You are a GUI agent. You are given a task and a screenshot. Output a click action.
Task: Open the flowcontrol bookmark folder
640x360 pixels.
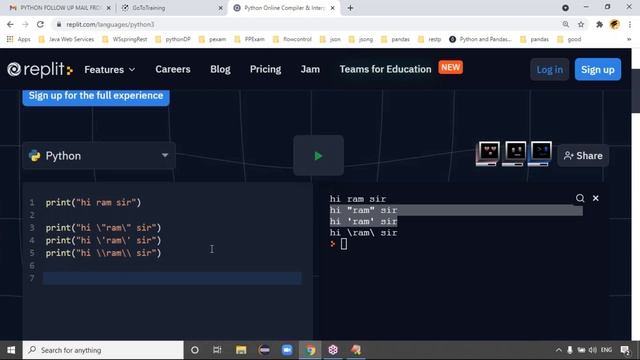292,39
